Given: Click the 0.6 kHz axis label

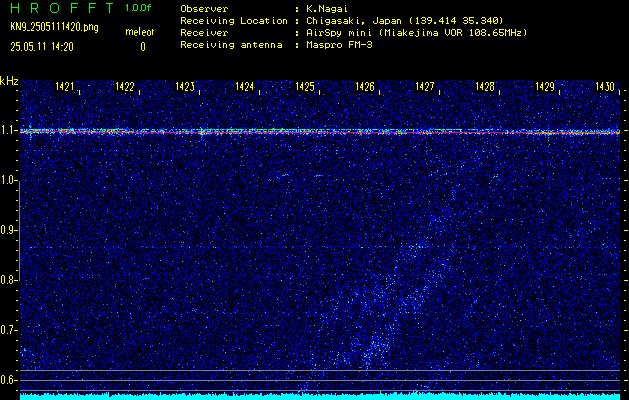Looking at the screenshot, I should [x=8, y=380].
